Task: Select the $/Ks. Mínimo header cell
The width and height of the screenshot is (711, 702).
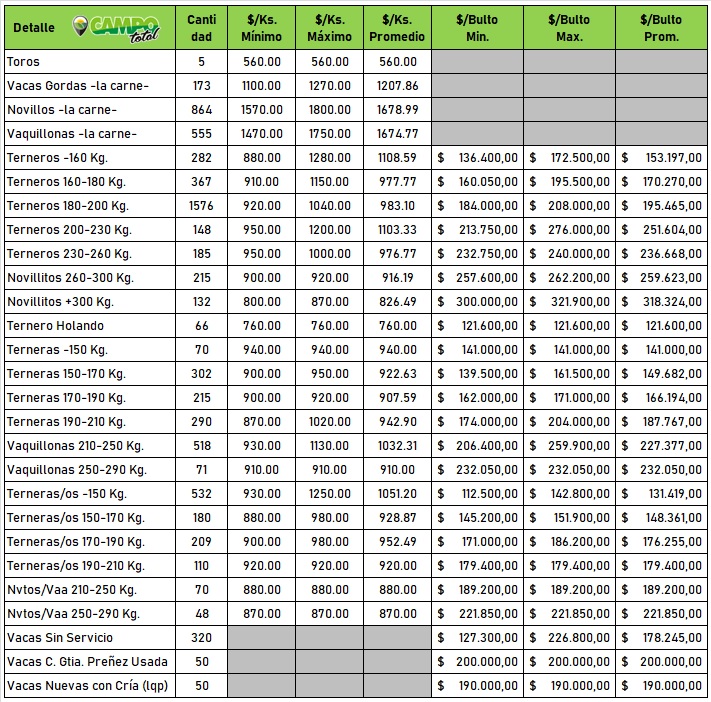Action: tap(261, 28)
